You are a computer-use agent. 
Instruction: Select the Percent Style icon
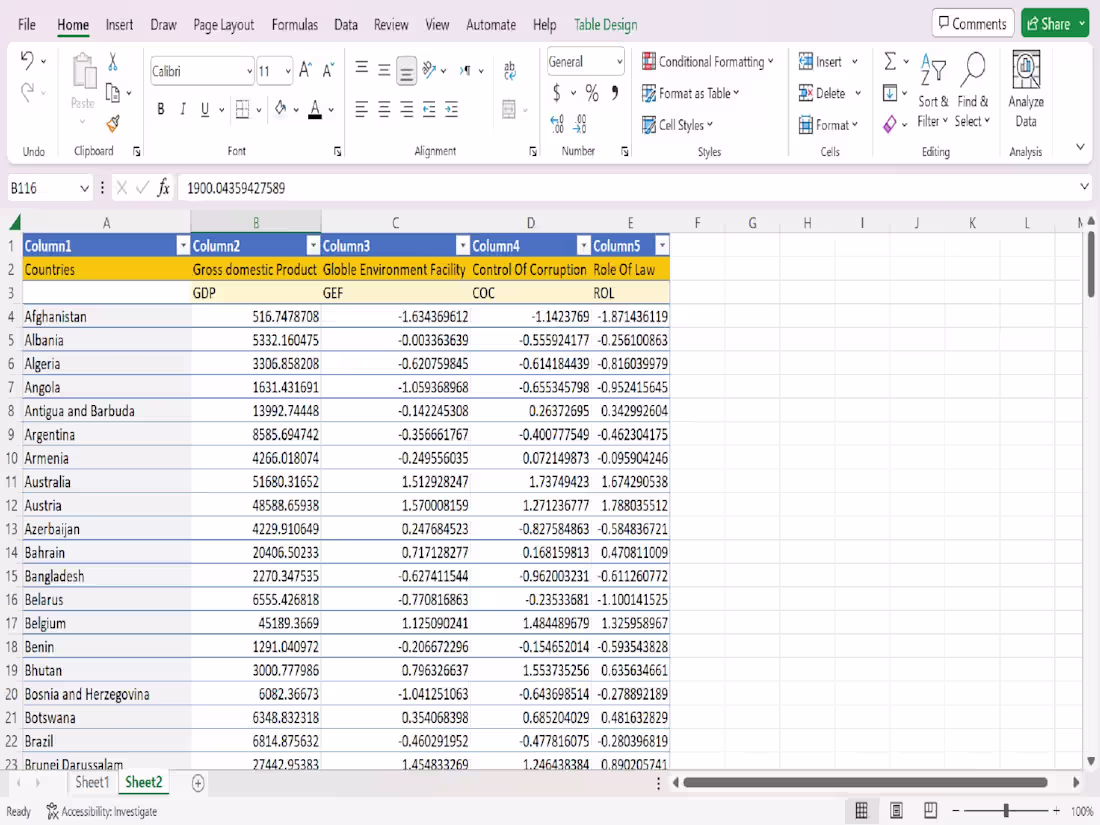(594, 92)
